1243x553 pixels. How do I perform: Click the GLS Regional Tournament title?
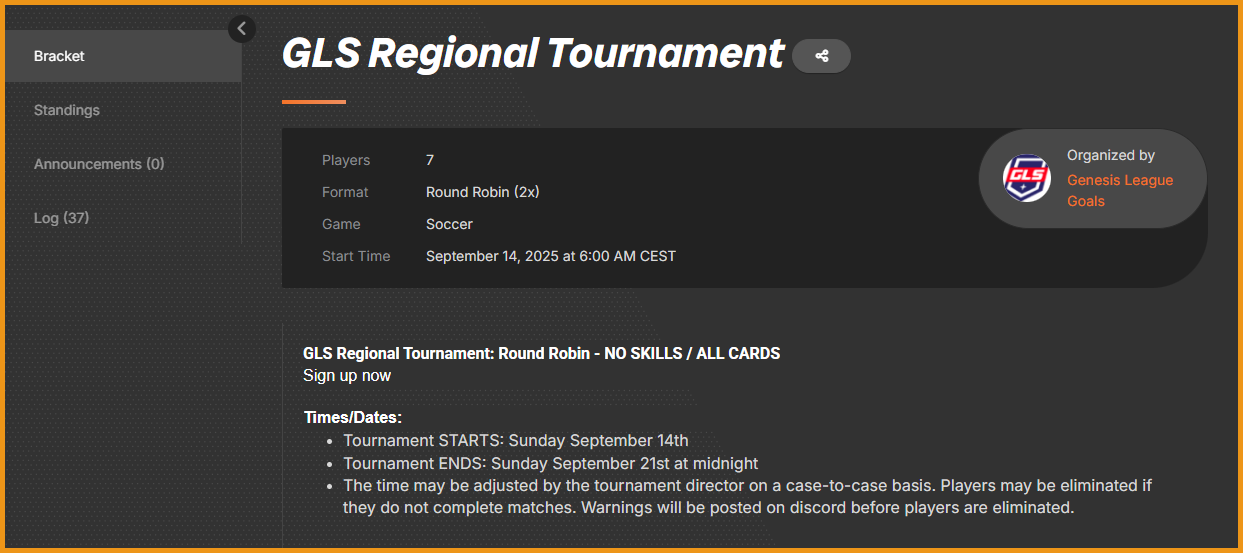click(x=532, y=54)
